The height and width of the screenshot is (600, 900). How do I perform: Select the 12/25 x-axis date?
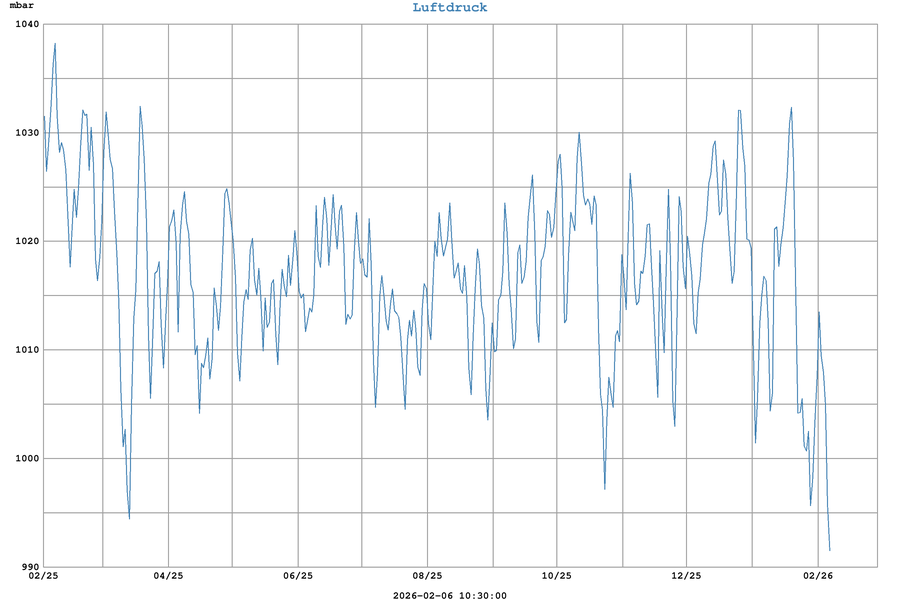686,576
